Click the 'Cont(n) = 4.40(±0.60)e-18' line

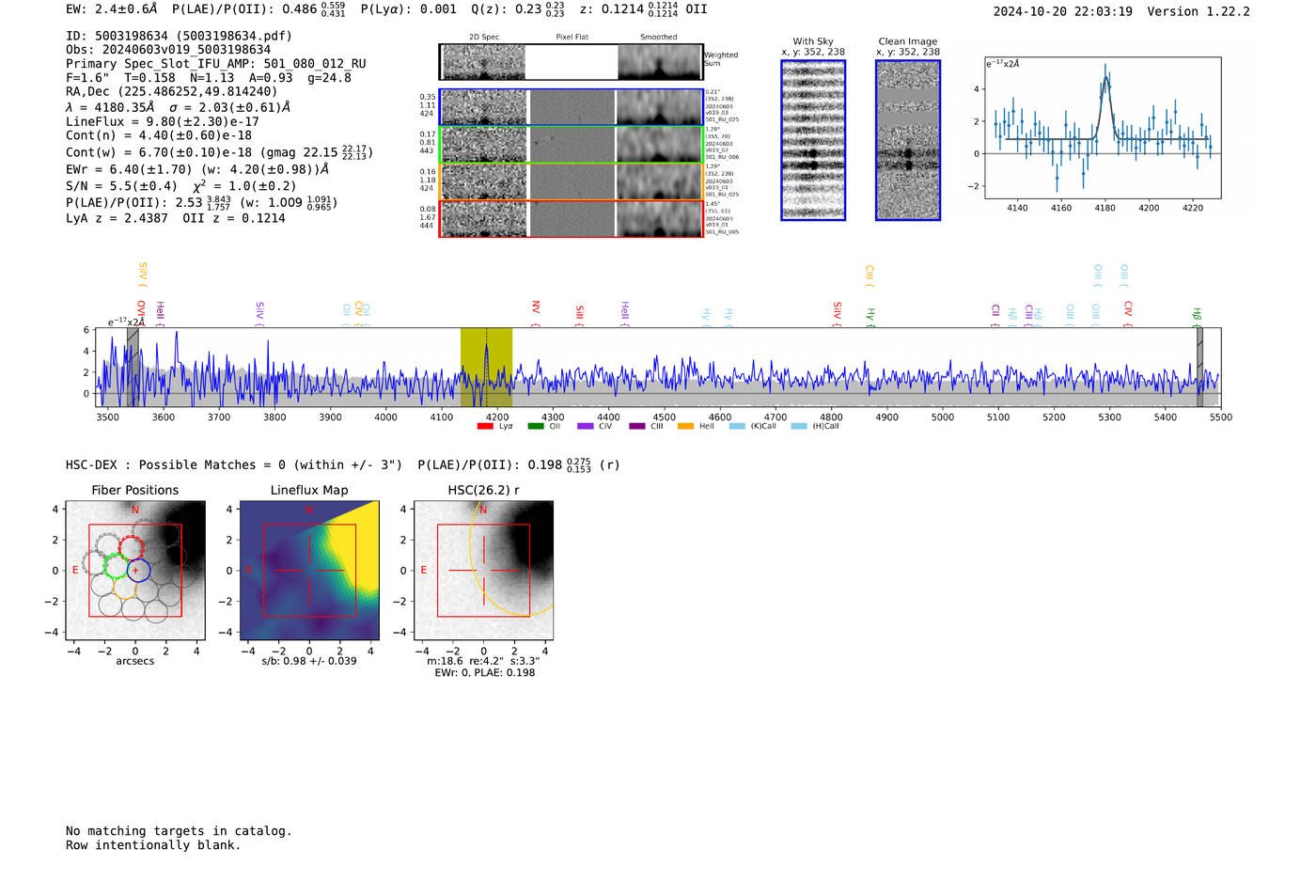coord(159,135)
